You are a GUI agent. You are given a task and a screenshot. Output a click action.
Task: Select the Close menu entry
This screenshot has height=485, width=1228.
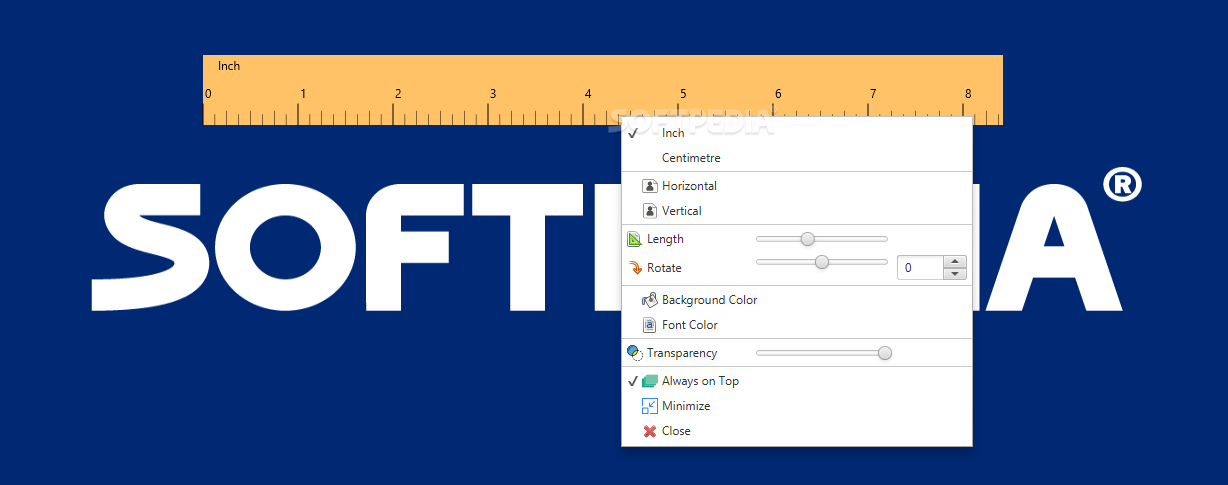tap(797, 431)
